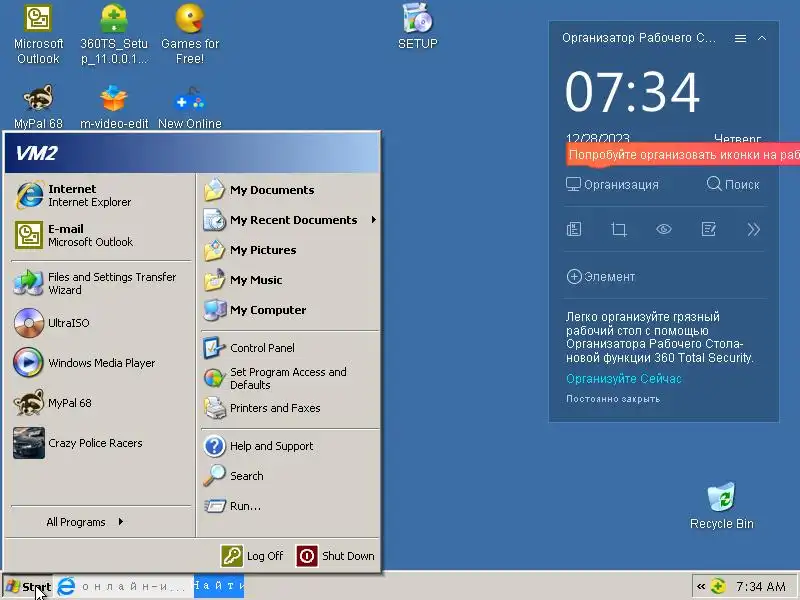The image size is (800, 600).
Task: Click 360 Total Security tray icon
Action: point(718,587)
